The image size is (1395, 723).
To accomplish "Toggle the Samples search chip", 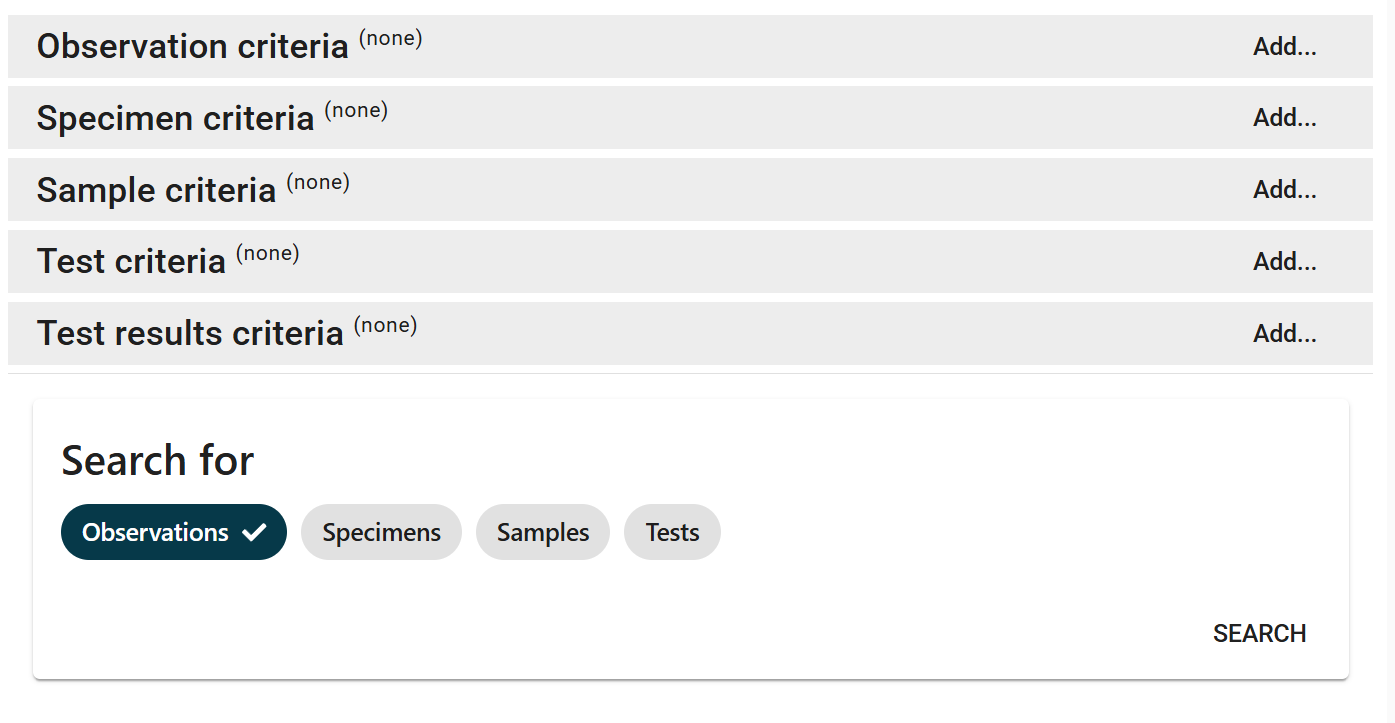I will click(542, 532).
